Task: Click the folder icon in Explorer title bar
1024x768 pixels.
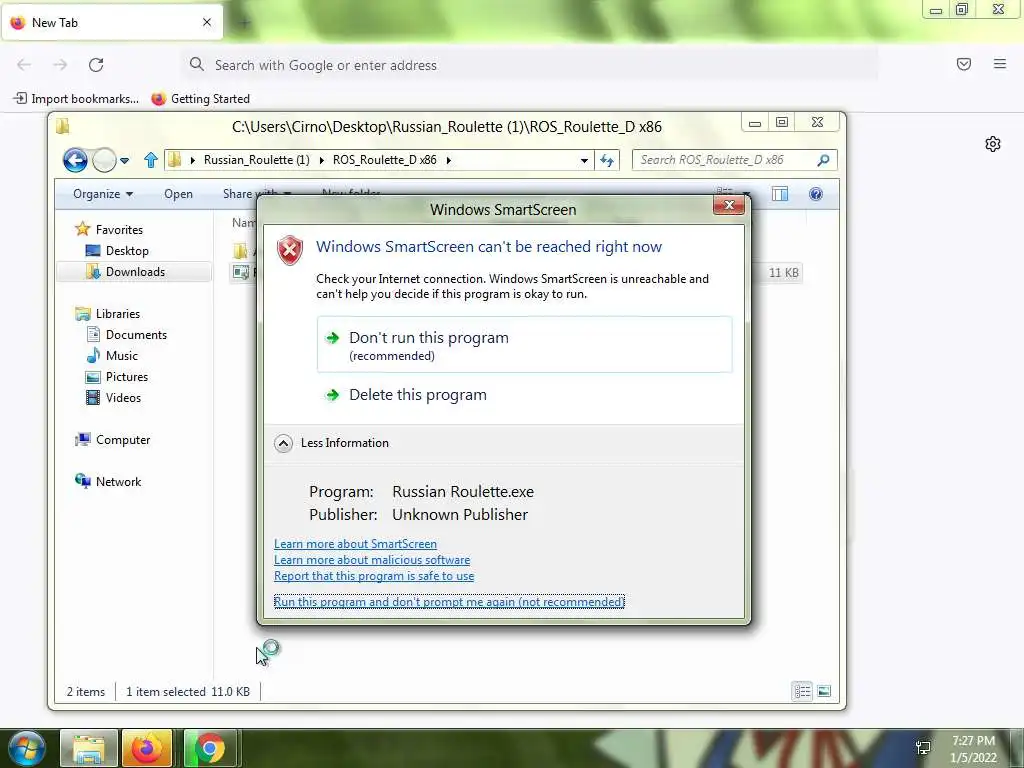Action: (x=63, y=126)
